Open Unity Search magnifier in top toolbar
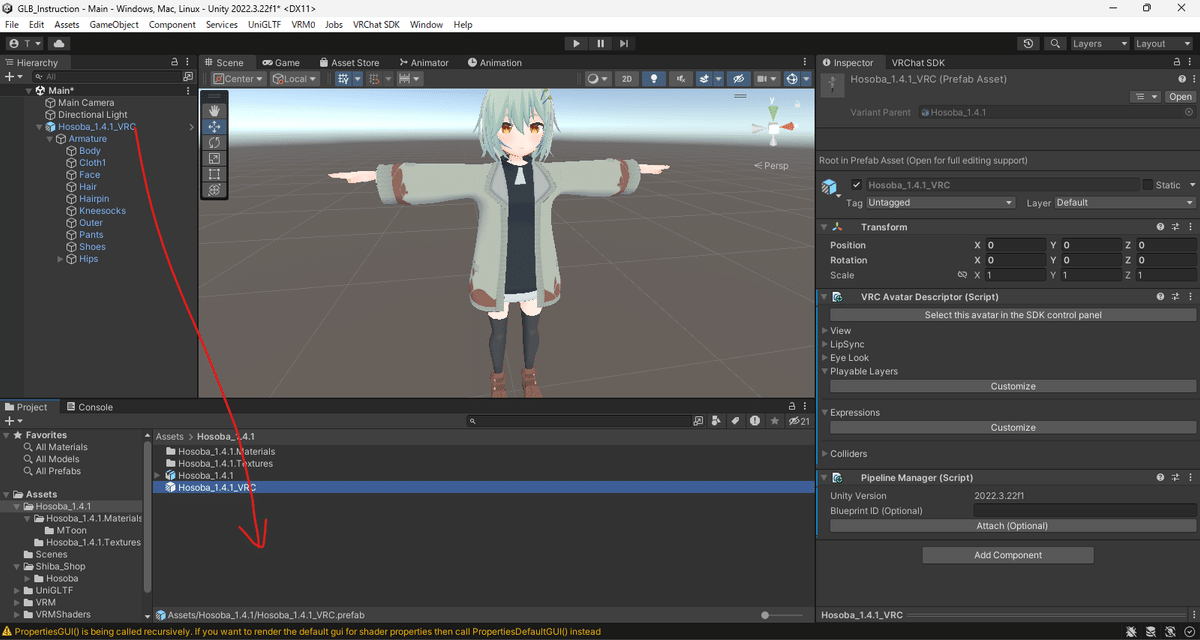 (1055, 44)
